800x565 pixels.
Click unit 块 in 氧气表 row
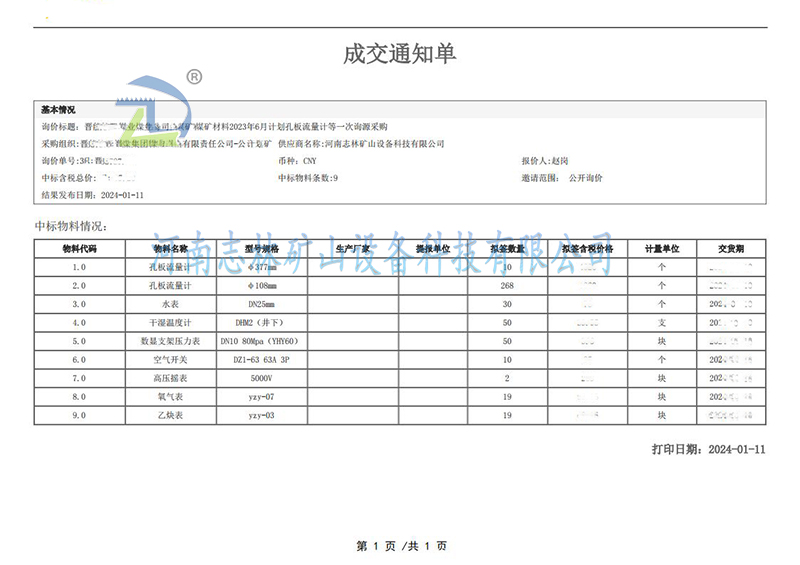click(662, 397)
